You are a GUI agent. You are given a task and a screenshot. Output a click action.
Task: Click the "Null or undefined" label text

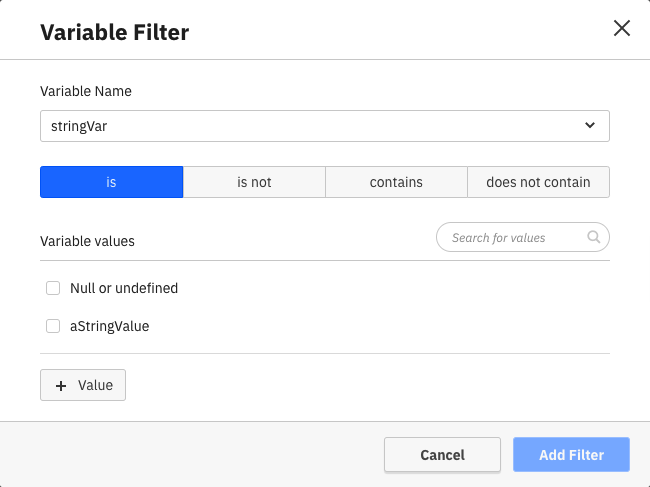point(124,288)
